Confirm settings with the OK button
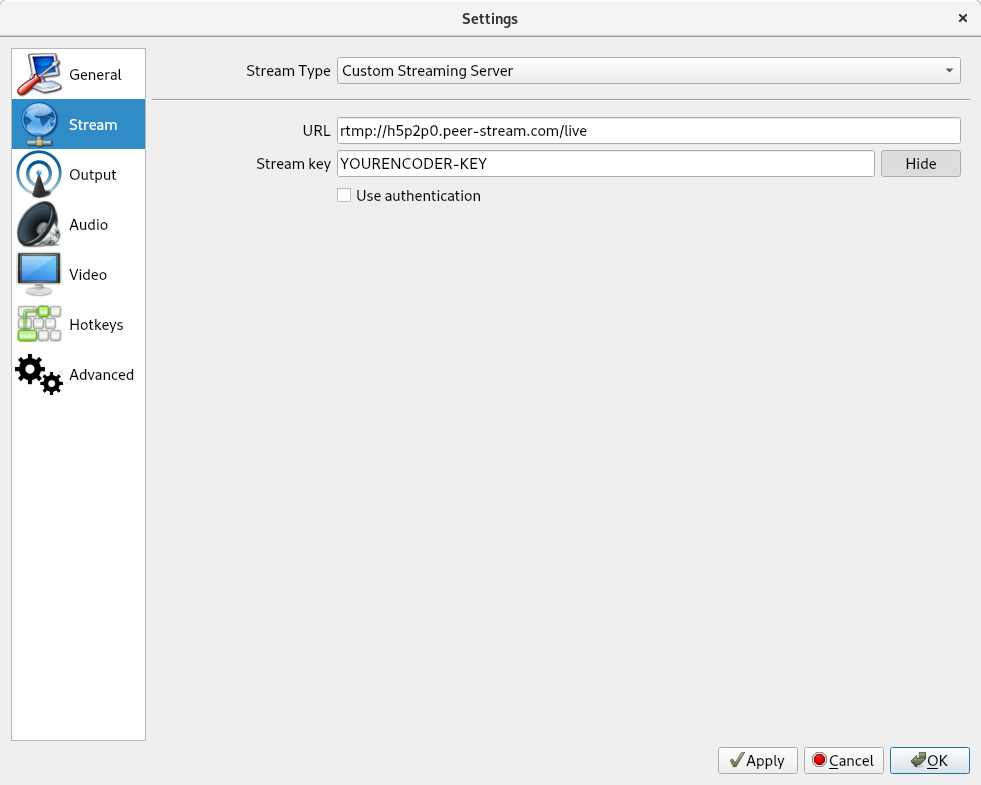 (x=929, y=760)
